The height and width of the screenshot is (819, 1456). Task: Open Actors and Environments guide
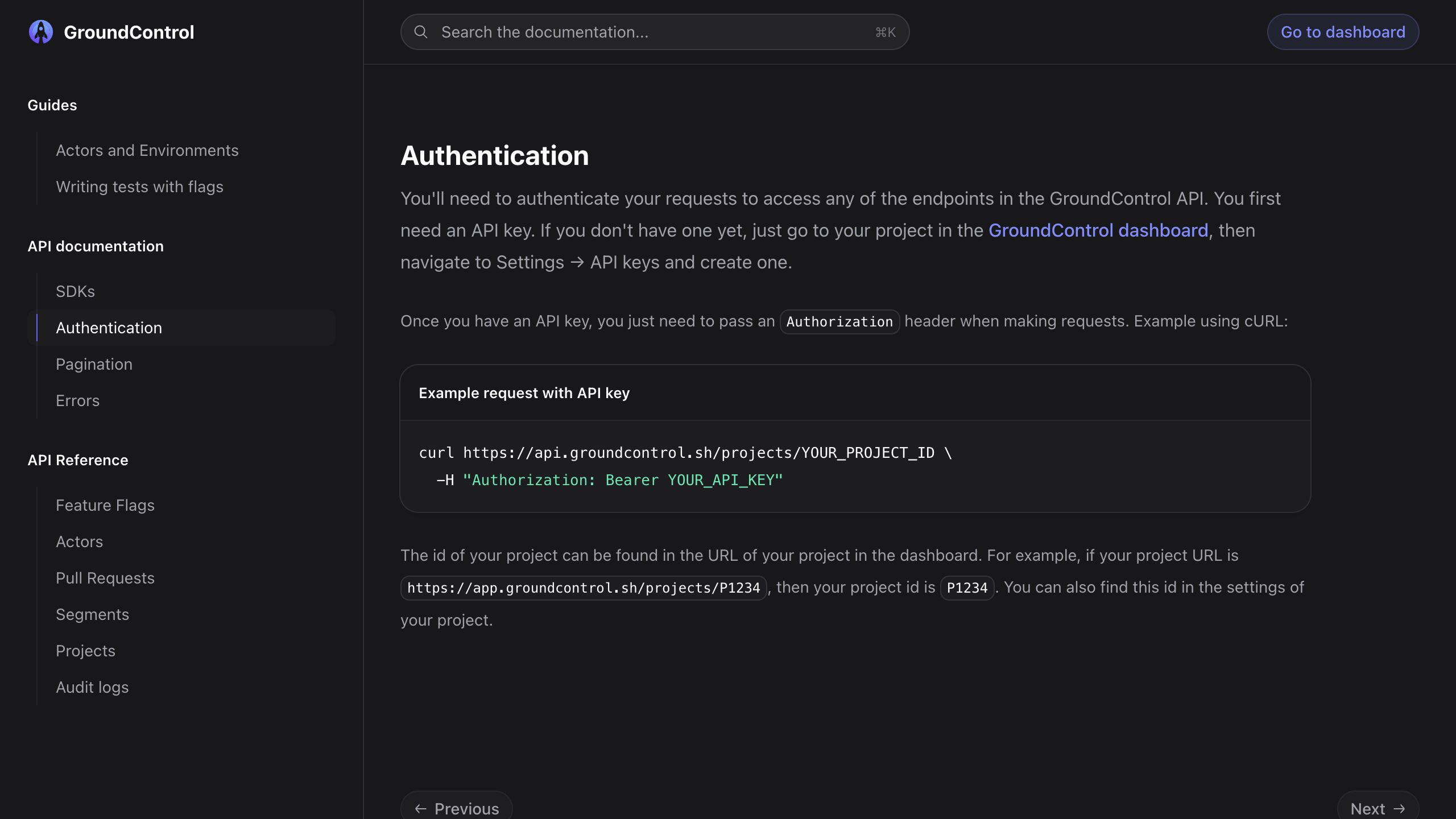pyautogui.click(x=147, y=150)
